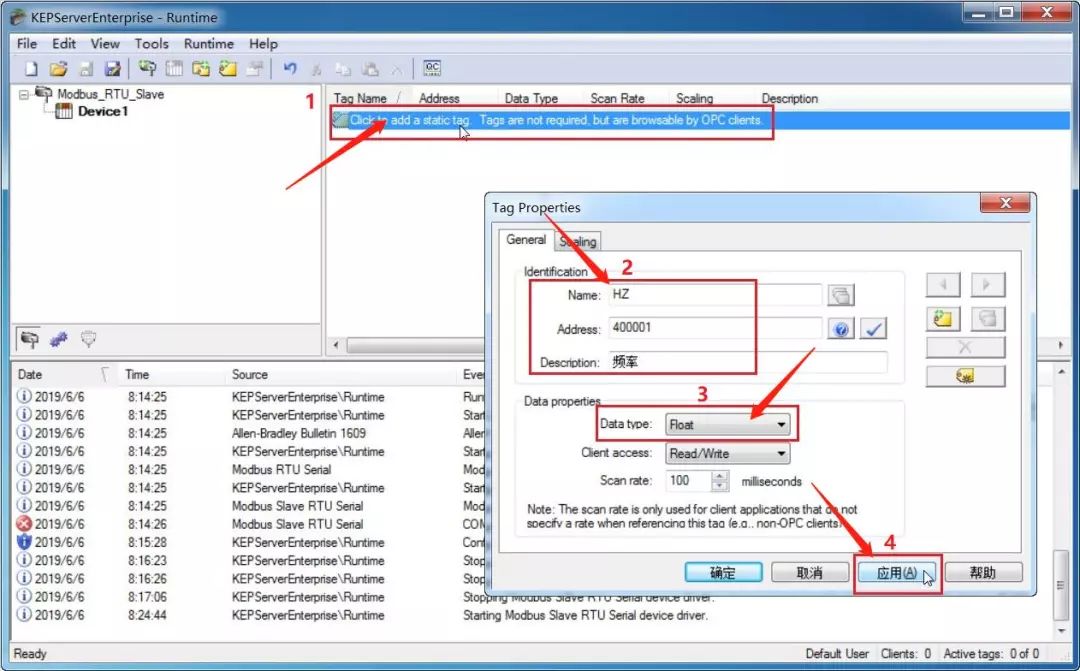This screenshot has width=1080, height=671.
Task: Open the Tools menu
Action: pyautogui.click(x=152, y=43)
